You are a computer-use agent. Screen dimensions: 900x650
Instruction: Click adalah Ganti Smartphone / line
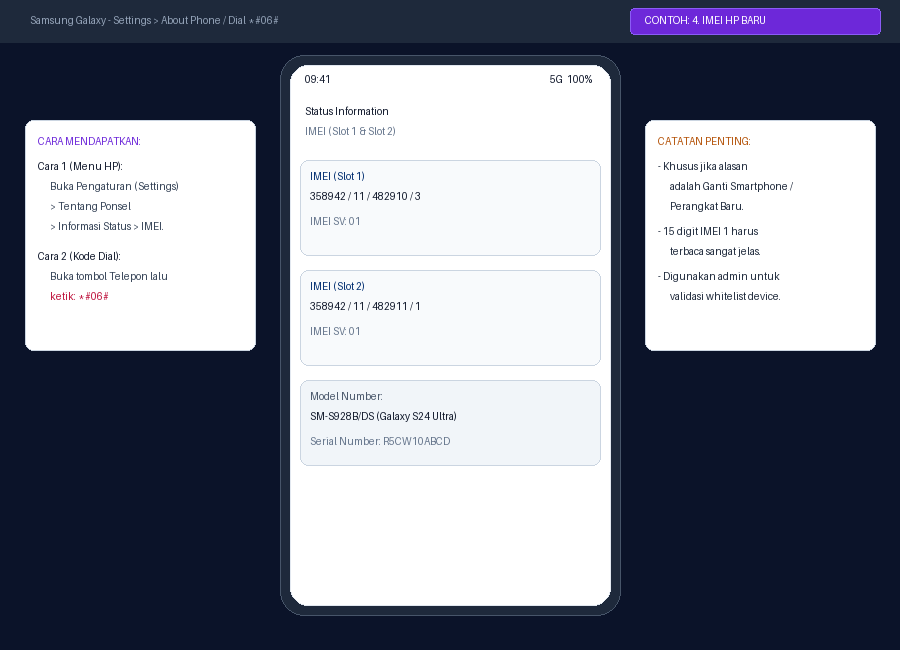pos(731,187)
